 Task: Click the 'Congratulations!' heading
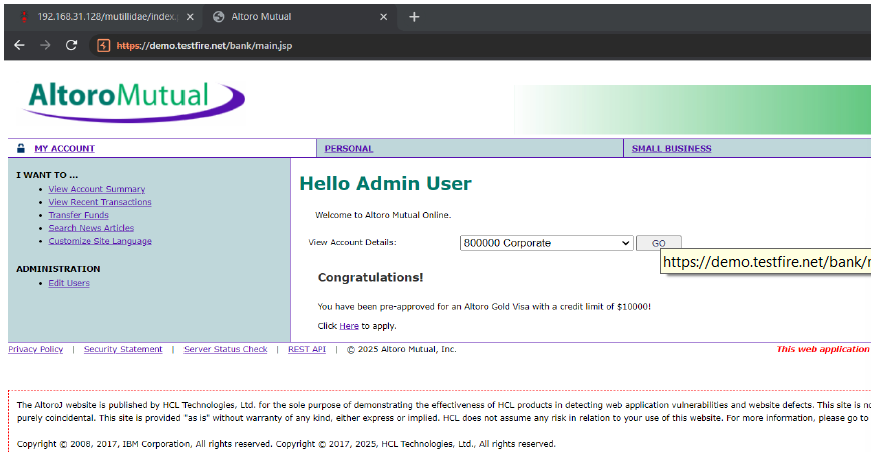click(x=371, y=277)
